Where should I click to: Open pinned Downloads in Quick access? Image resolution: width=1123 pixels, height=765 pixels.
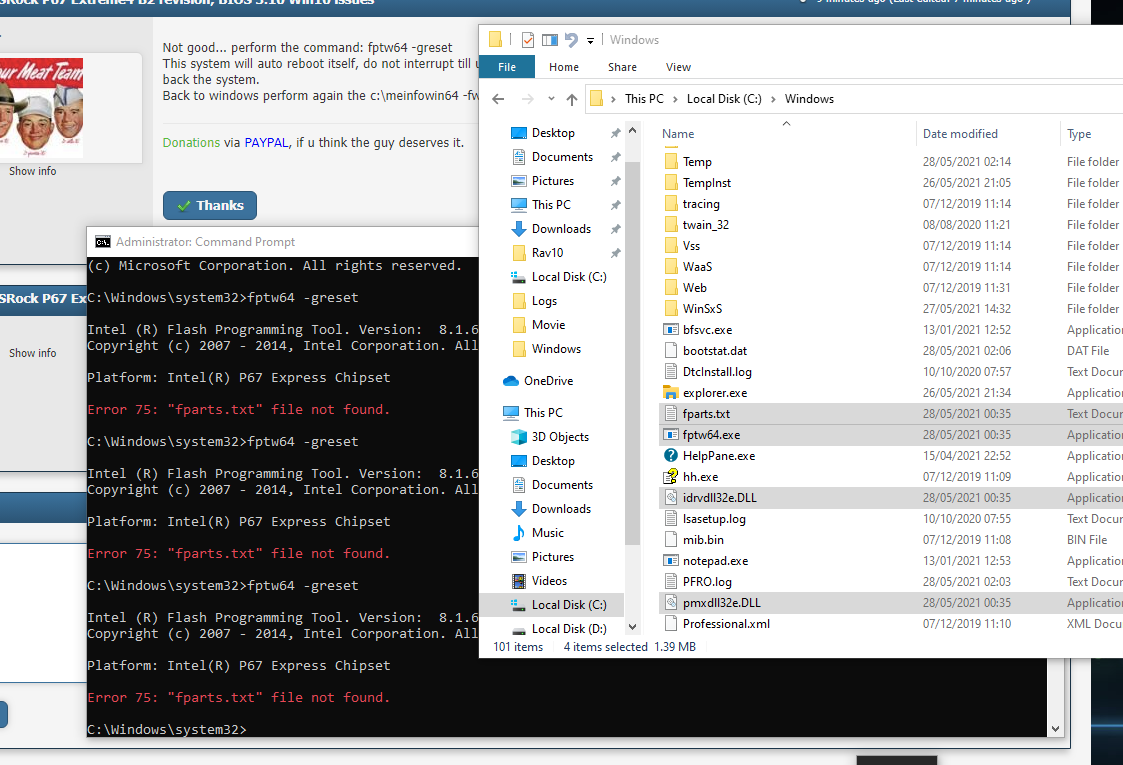click(561, 229)
